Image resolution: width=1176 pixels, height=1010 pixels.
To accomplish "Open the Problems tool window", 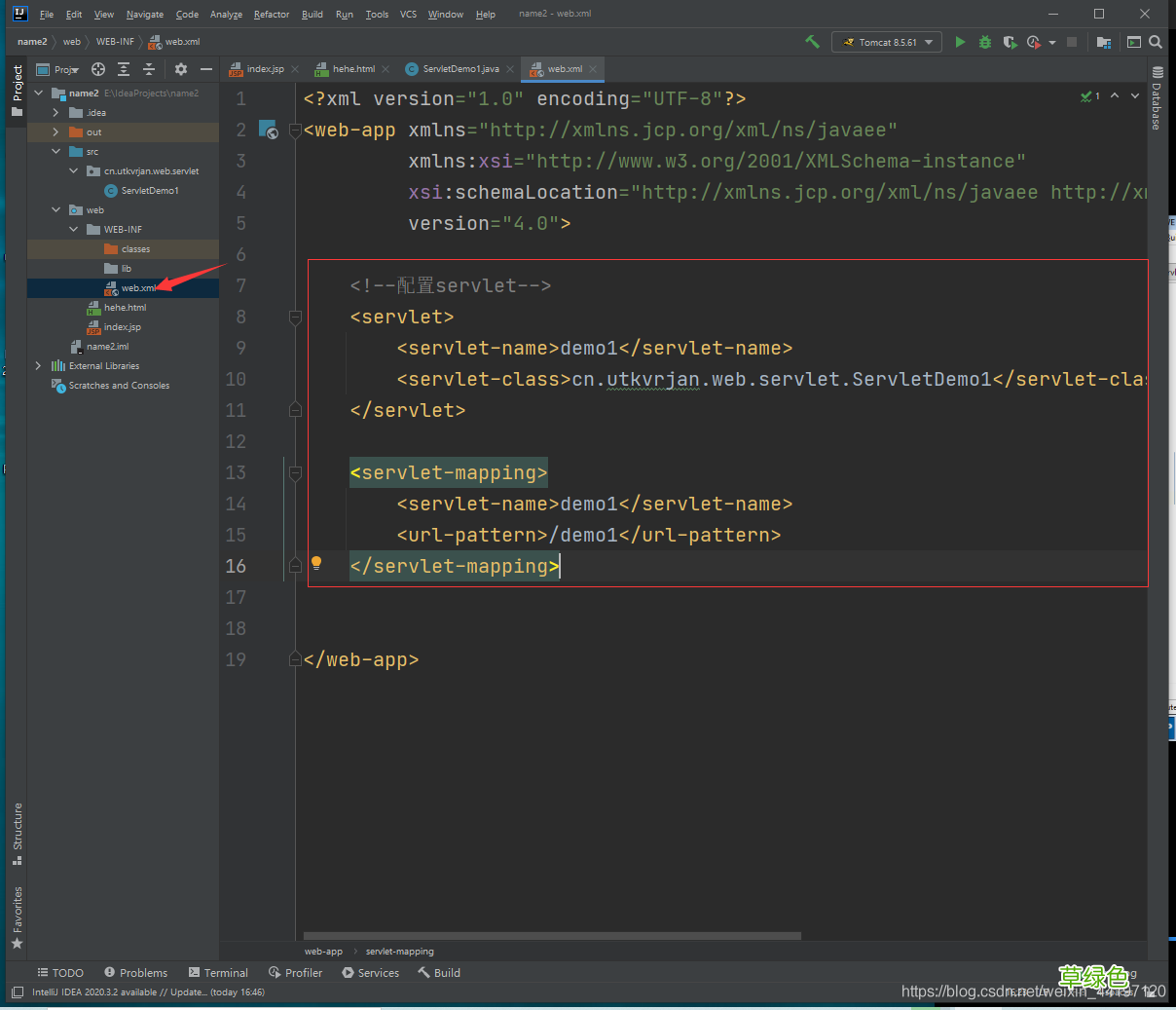I will click(136, 973).
